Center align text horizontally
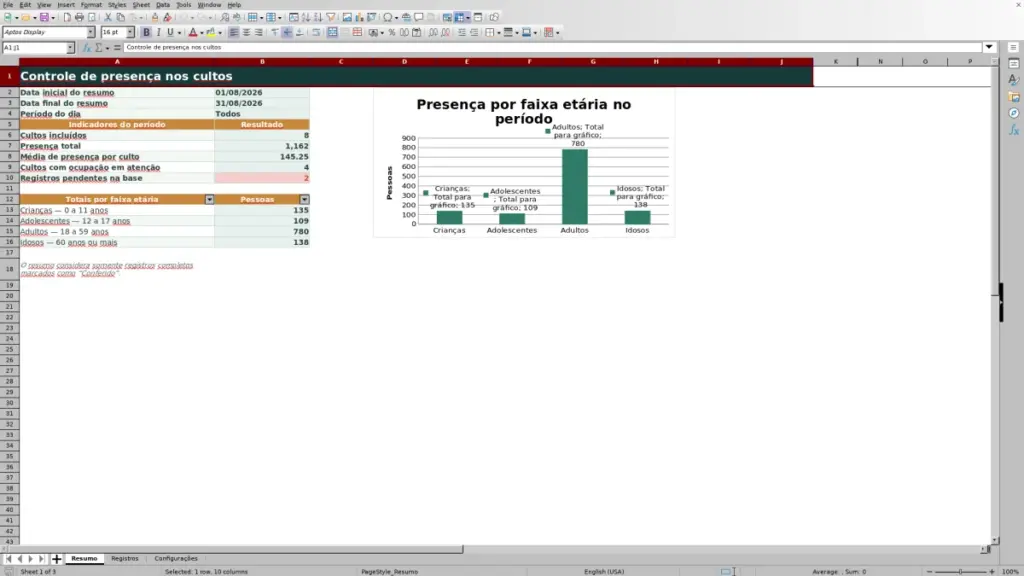The image size is (1024, 576). tap(246, 32)
